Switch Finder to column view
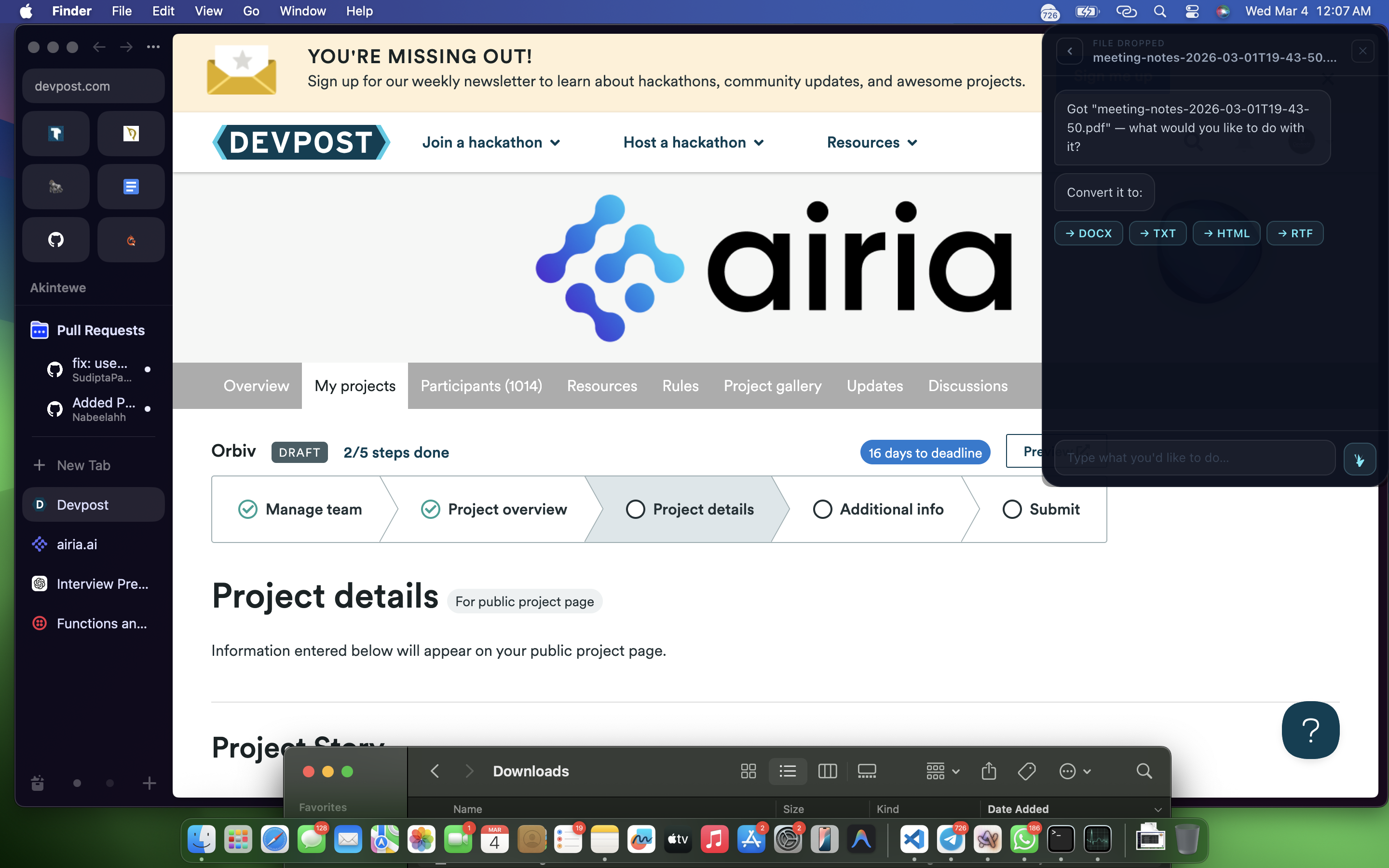This screenshot has width=1389, height=868. click(x=827, y=771)
